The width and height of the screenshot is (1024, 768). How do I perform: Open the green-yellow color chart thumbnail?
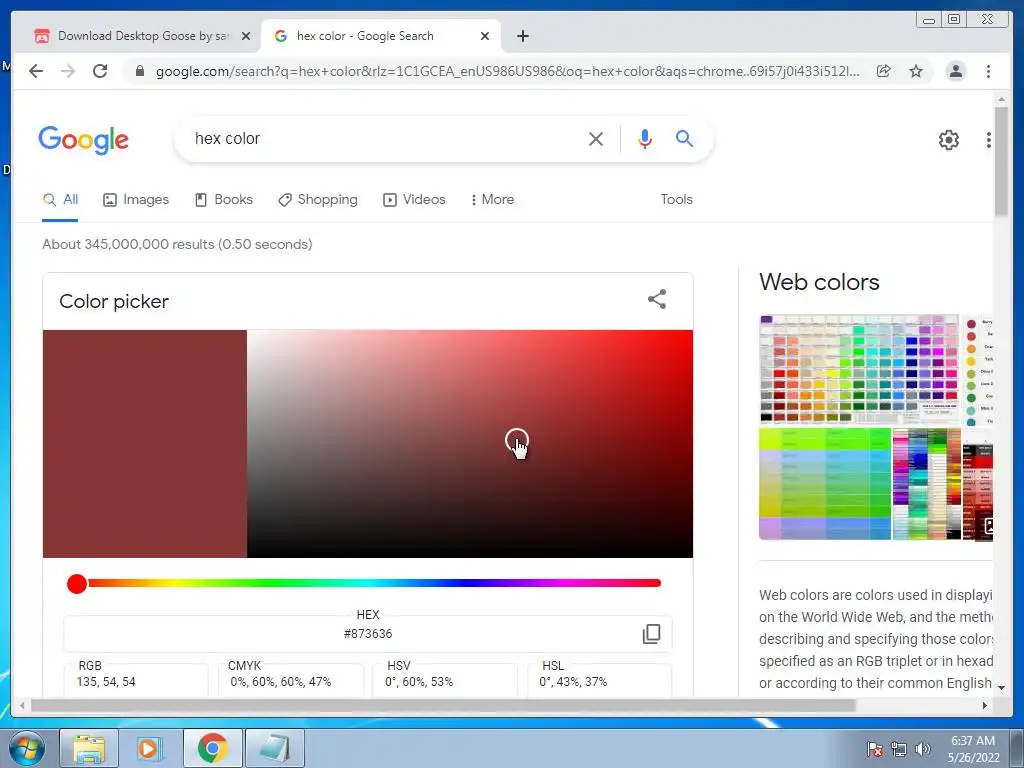coord(825,484)
